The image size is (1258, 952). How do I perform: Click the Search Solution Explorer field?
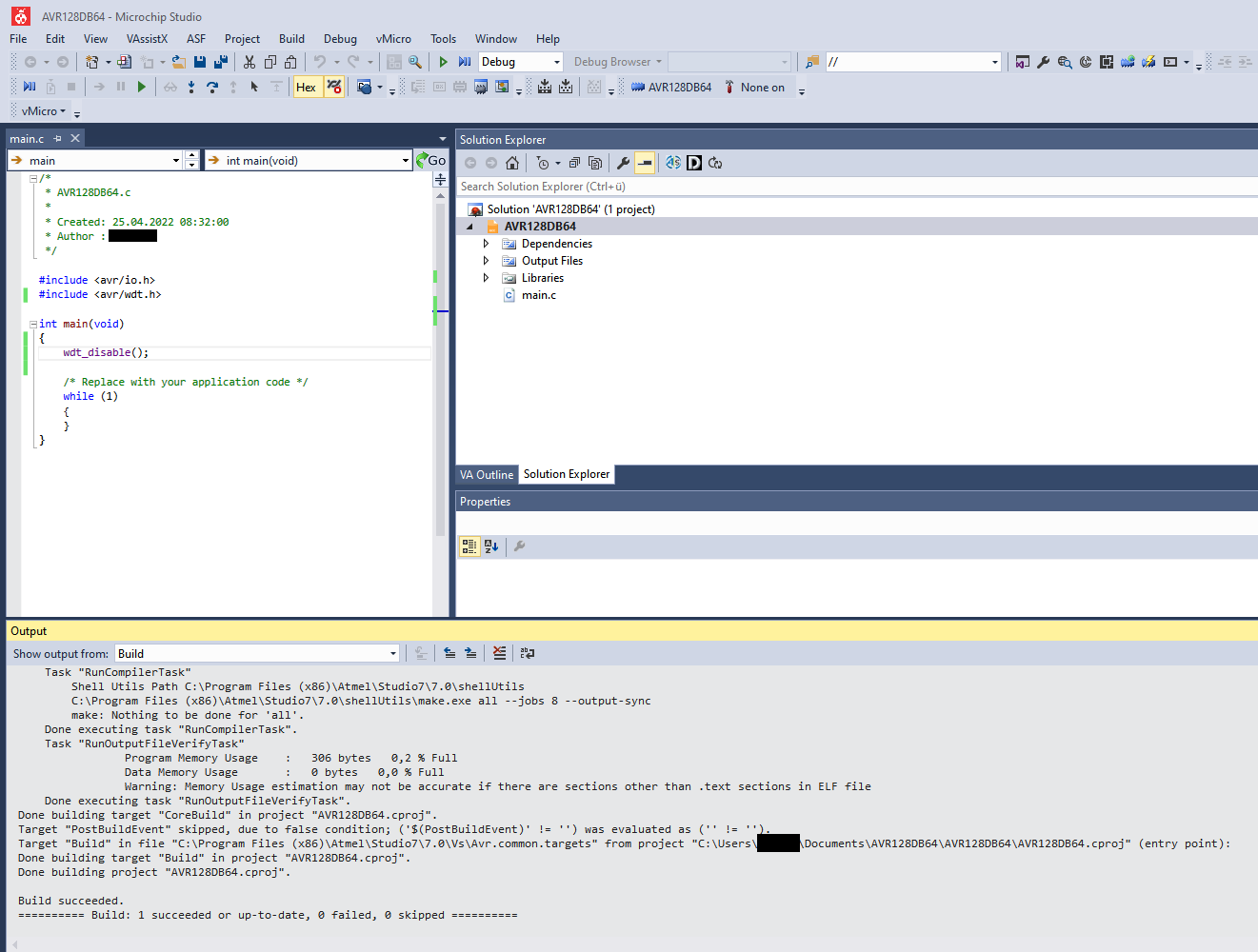pyautogui.click(x=856, y=187)
